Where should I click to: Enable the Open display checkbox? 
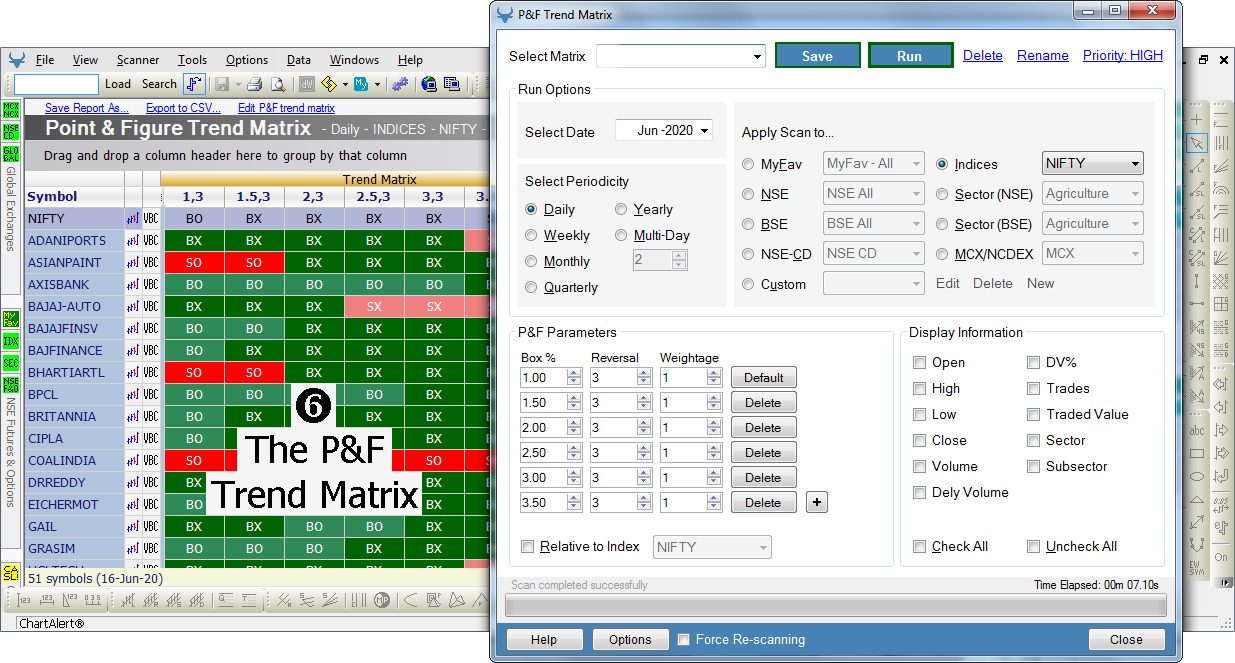919,362
